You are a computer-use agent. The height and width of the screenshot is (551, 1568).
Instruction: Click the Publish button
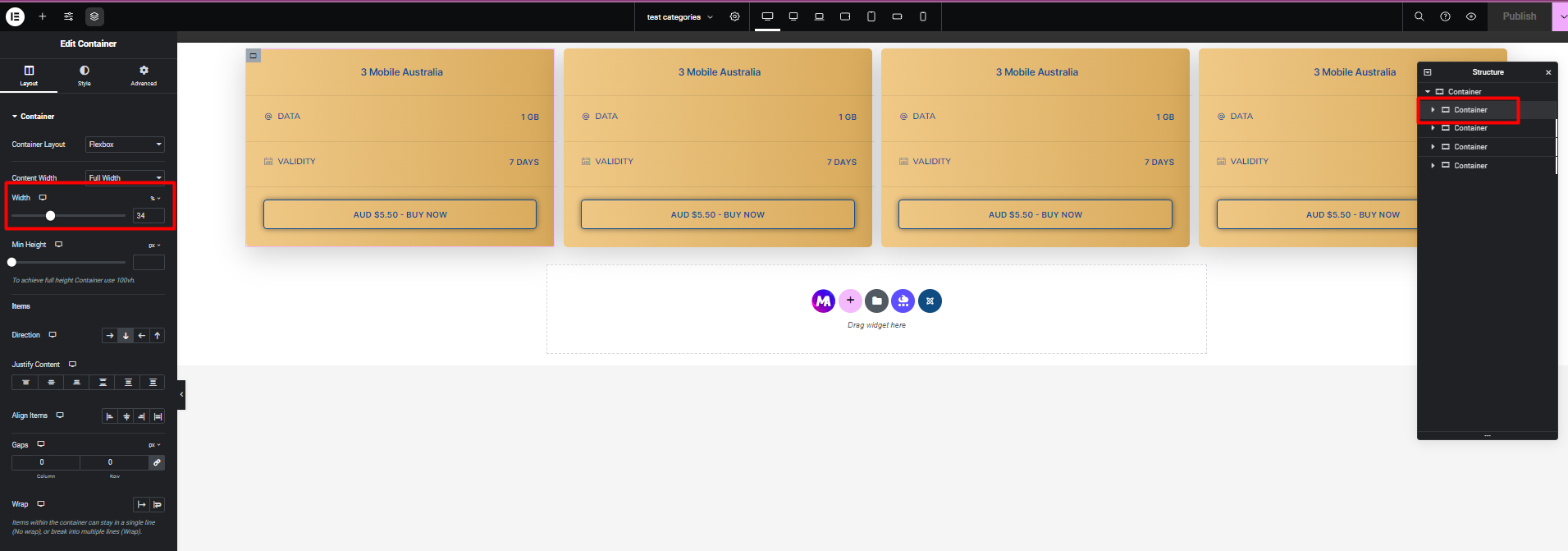[x=1520, y=16]
